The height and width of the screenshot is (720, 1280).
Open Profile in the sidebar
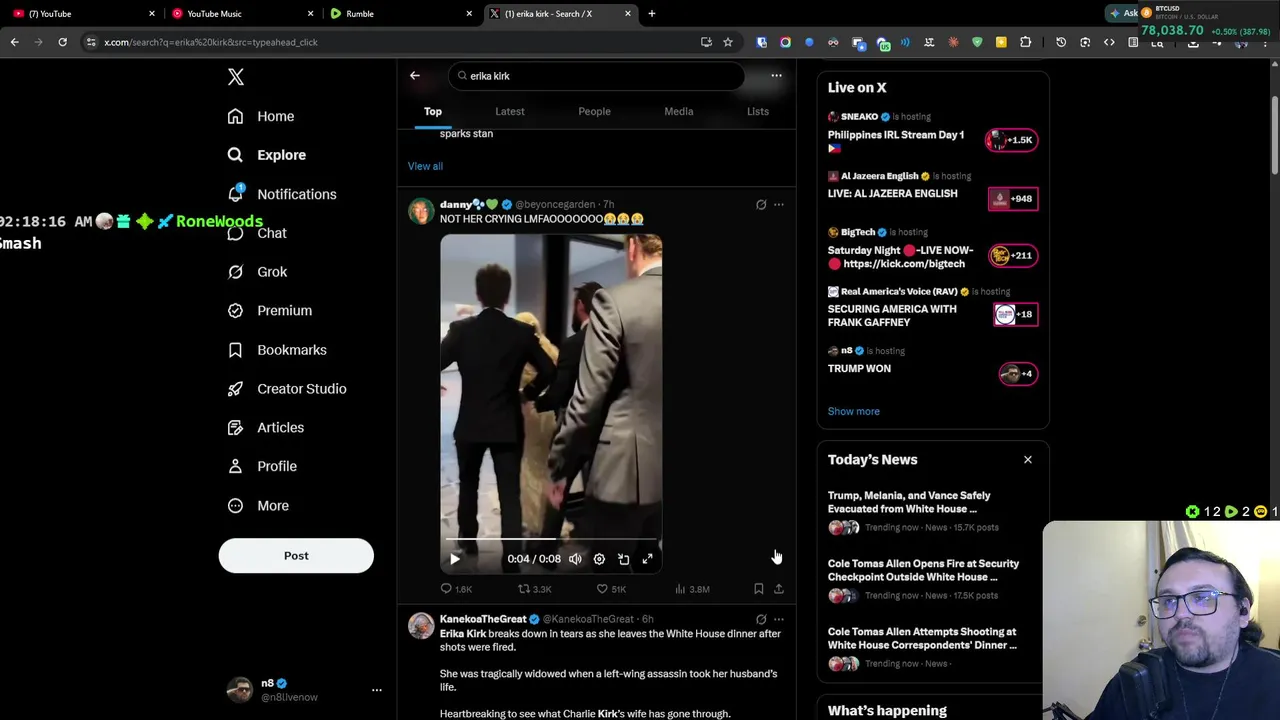coord(262,466)
